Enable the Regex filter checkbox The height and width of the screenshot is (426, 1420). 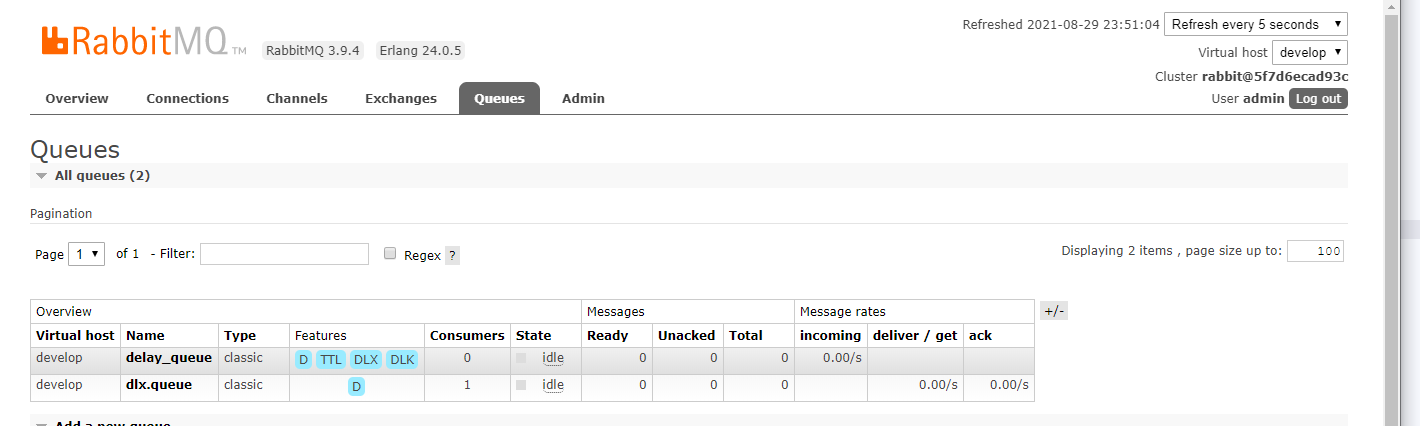tap(390, 254)
